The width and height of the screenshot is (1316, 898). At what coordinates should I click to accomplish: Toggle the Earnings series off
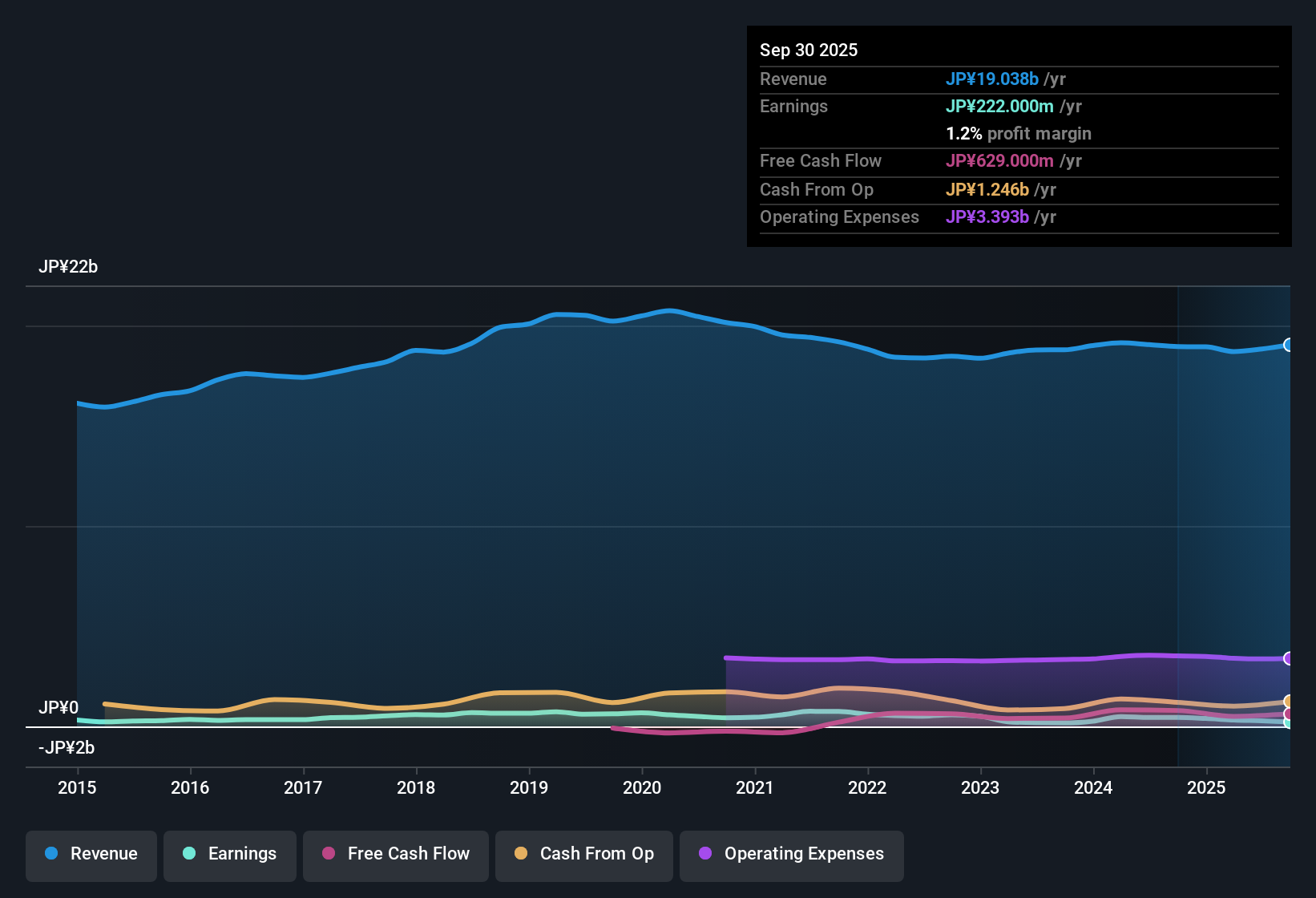[230, 854]
